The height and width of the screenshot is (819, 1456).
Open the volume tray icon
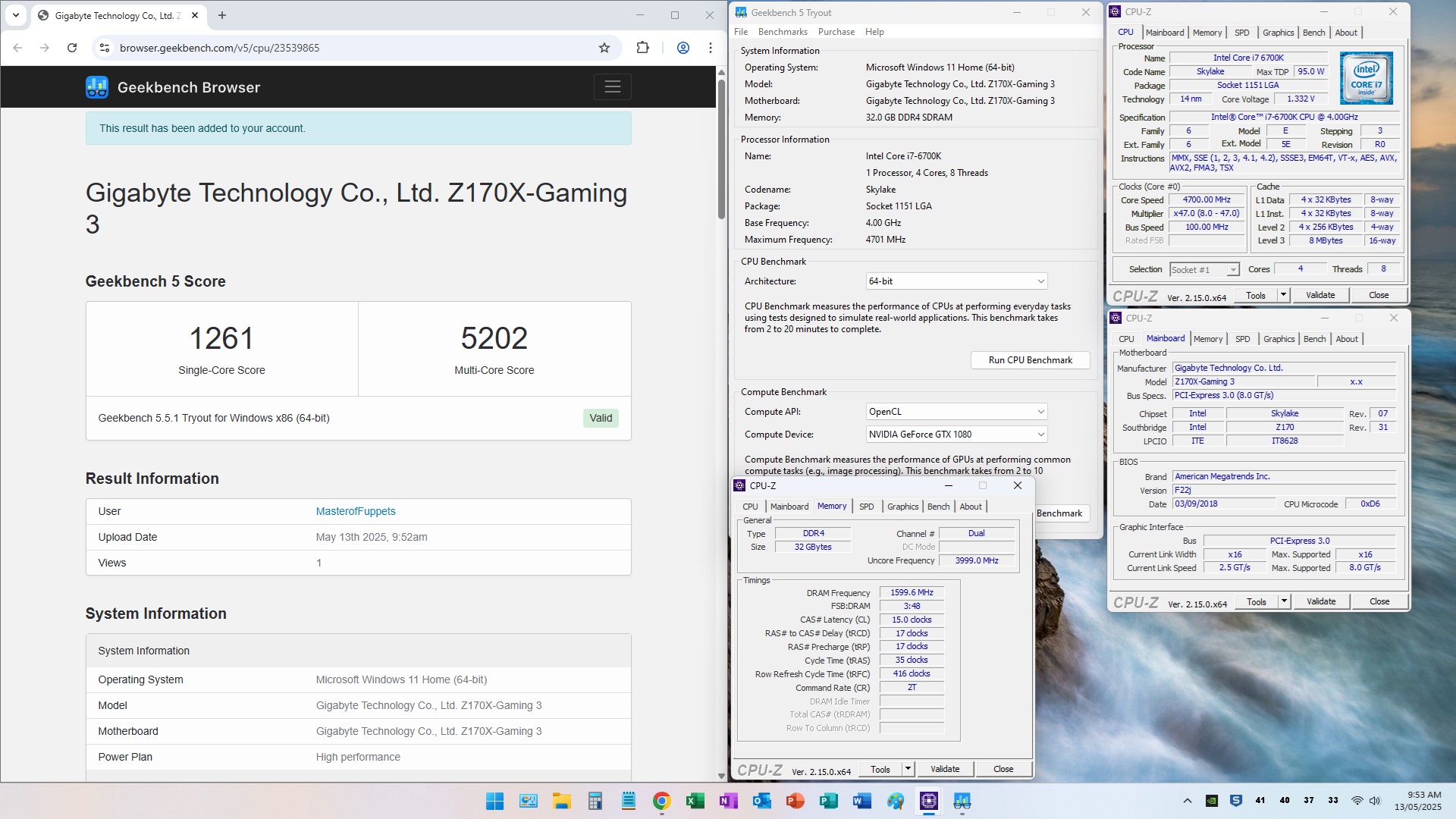coord(1375,801)
